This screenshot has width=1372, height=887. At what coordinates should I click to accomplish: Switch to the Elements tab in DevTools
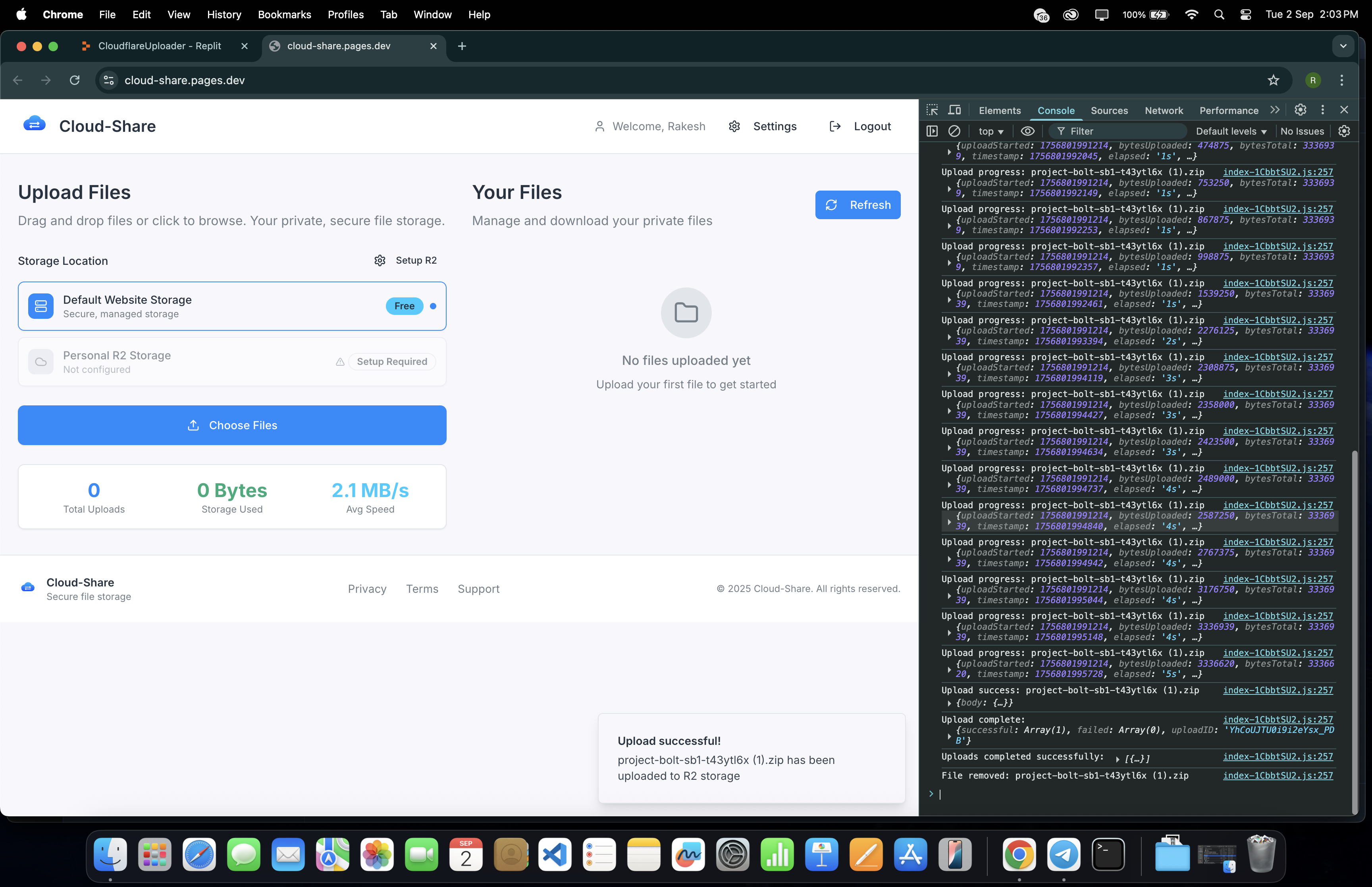click(1000, 110)
